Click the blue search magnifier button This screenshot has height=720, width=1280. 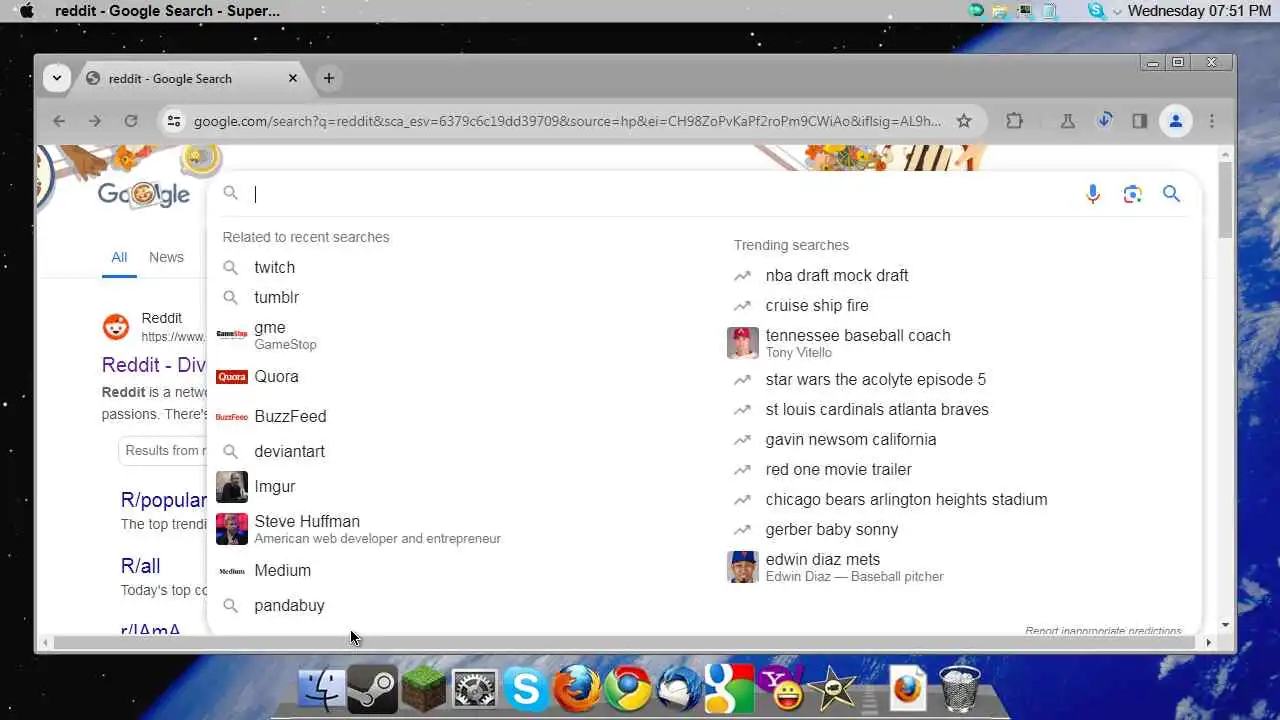(1171, 194)
